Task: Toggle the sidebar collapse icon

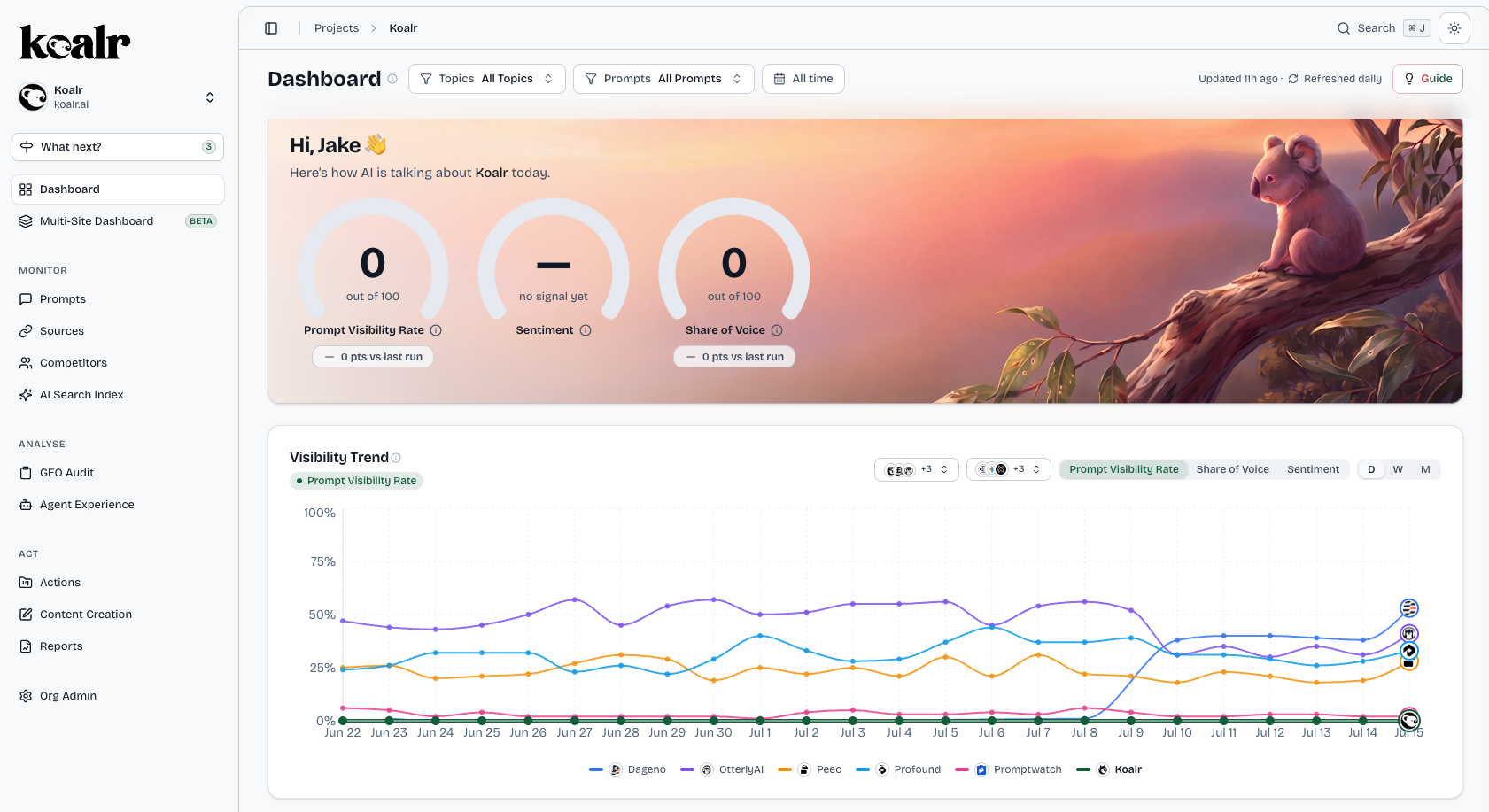Action: [271, 28]
